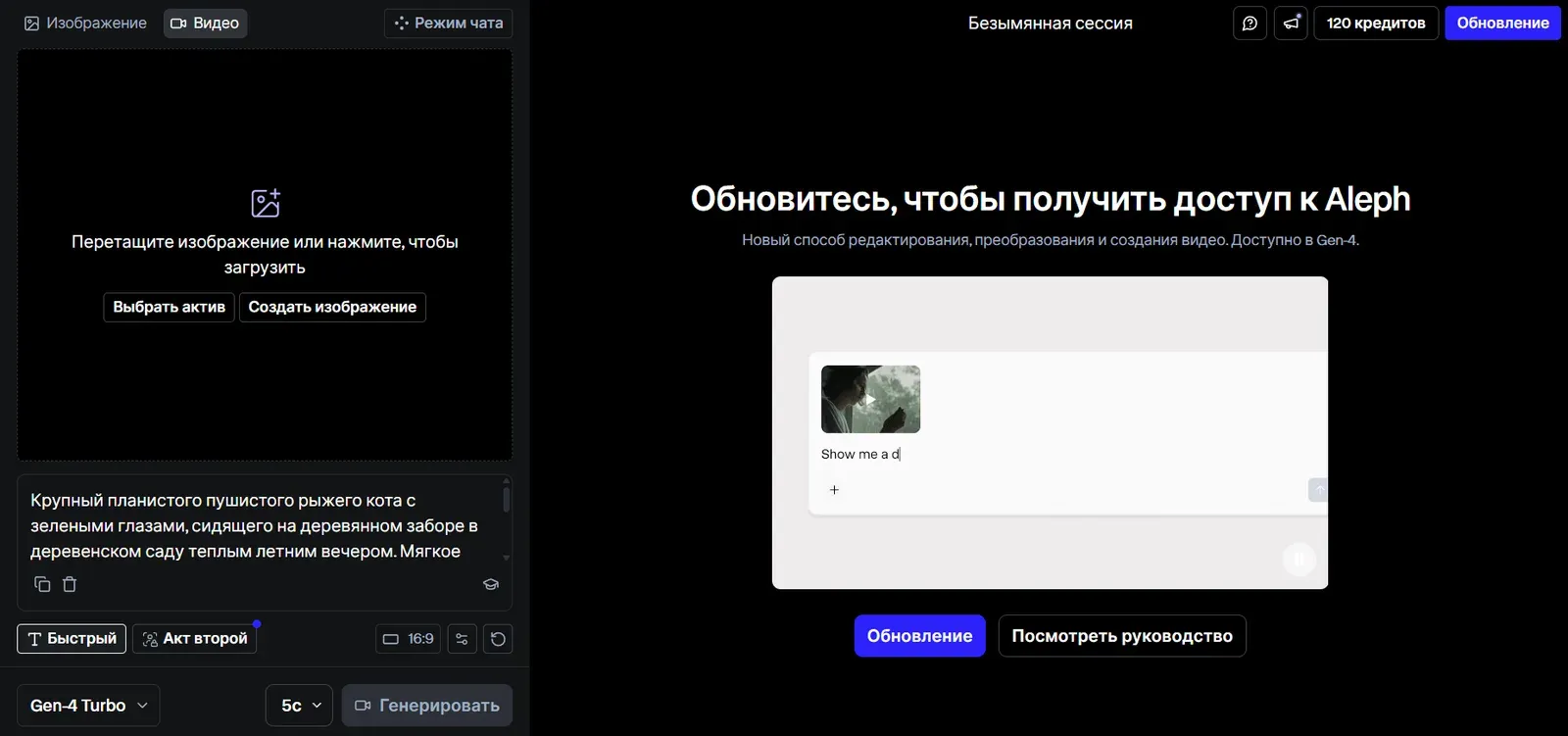The width and height of the screenshot is (1568, 736).
Task: Click the video thumbnail in the demo preview
Action: [x=870, y=399]
